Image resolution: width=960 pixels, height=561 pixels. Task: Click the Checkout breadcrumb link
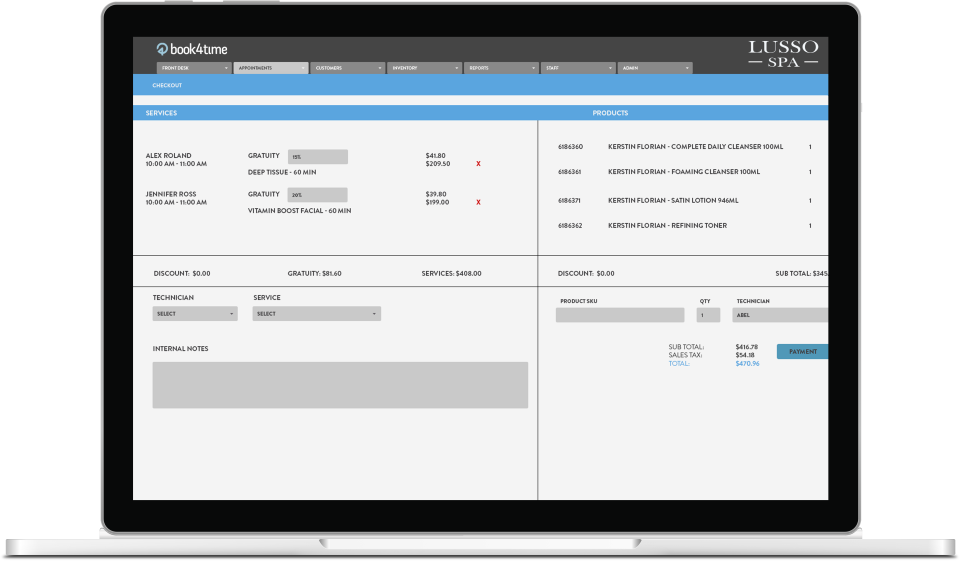pos(167,86)
